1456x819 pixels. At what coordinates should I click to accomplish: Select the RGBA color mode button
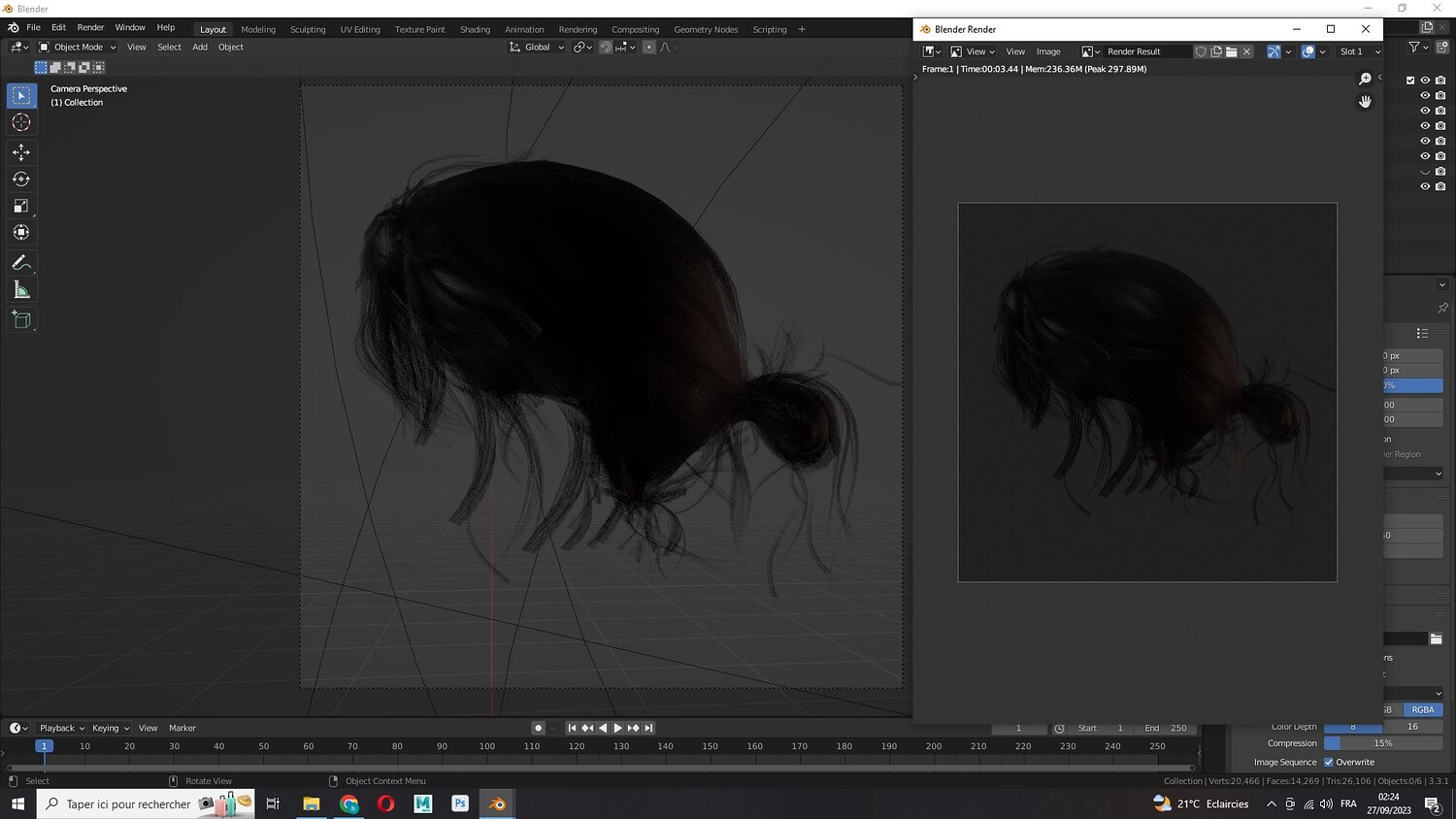coord(1422,709)
